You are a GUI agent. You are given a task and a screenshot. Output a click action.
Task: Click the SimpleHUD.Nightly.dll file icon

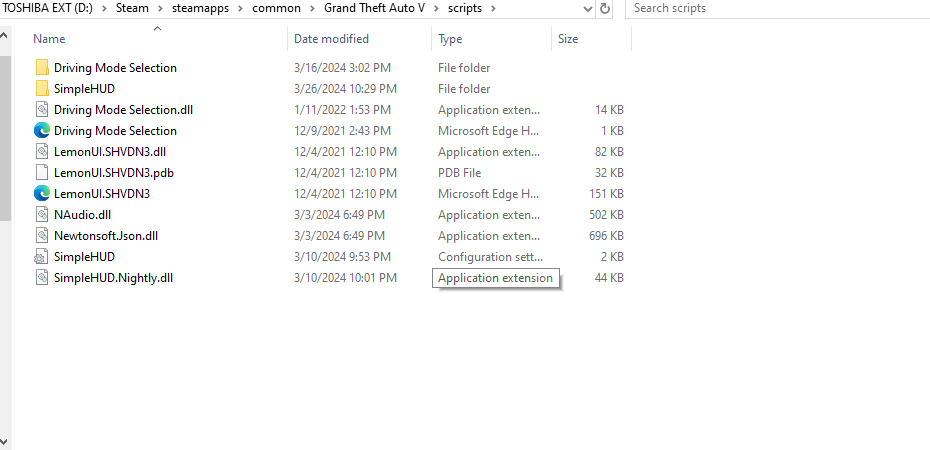(42, 277)
